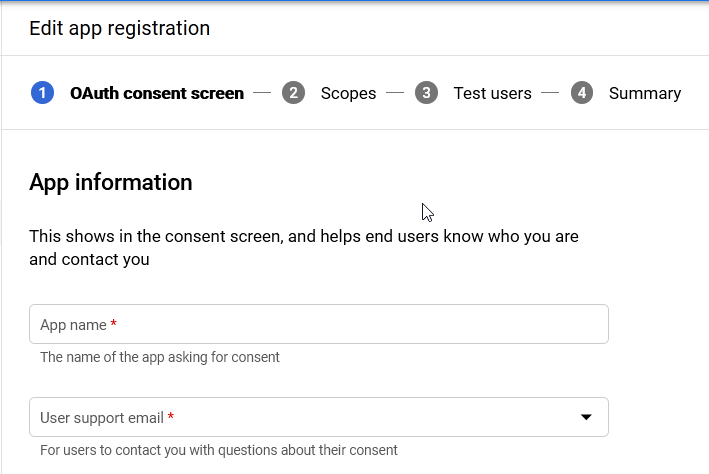Jump to the Summary step

(x=644, y=93)
